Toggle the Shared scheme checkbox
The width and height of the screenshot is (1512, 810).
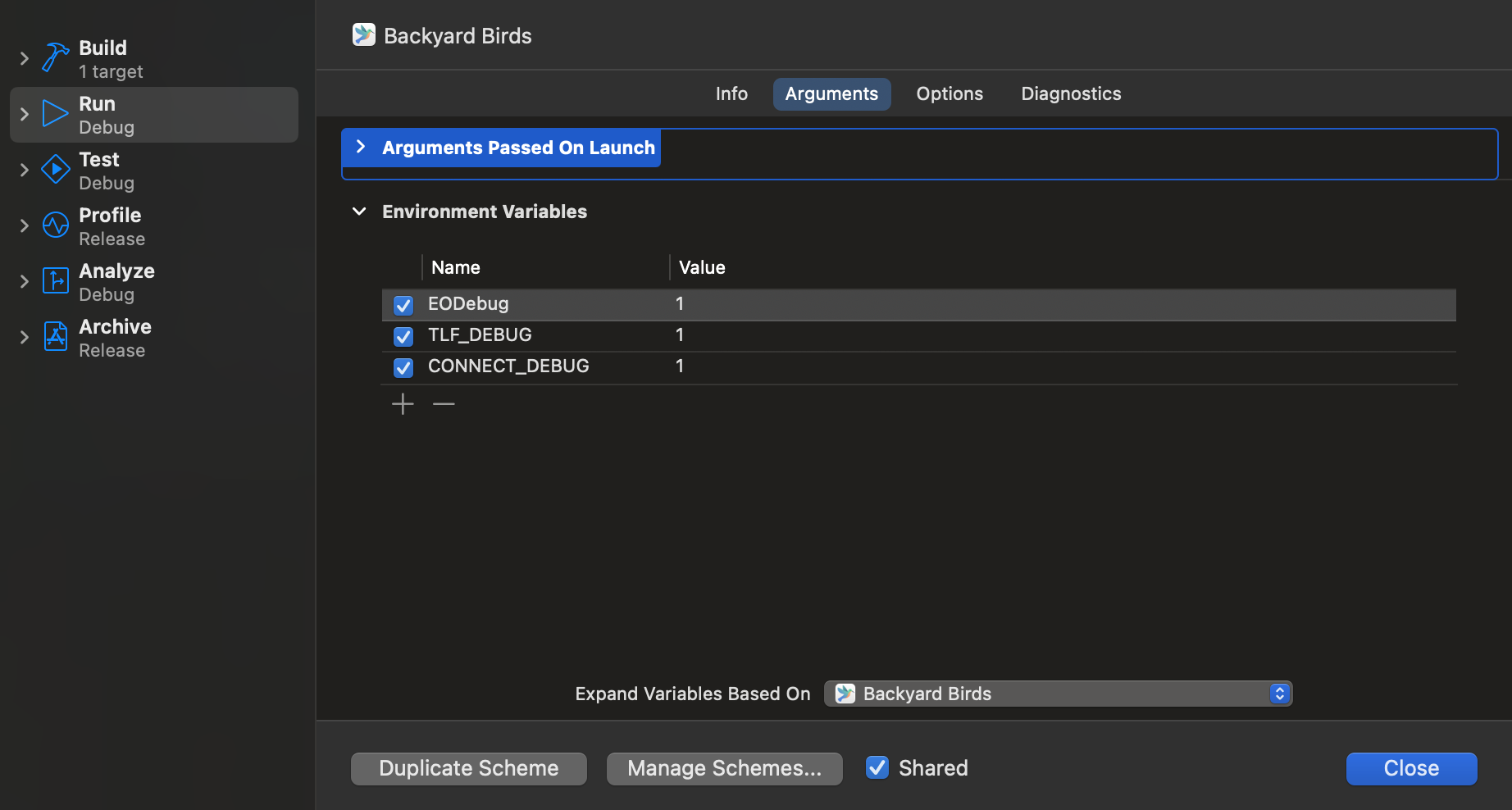click(x=877, y=767)
